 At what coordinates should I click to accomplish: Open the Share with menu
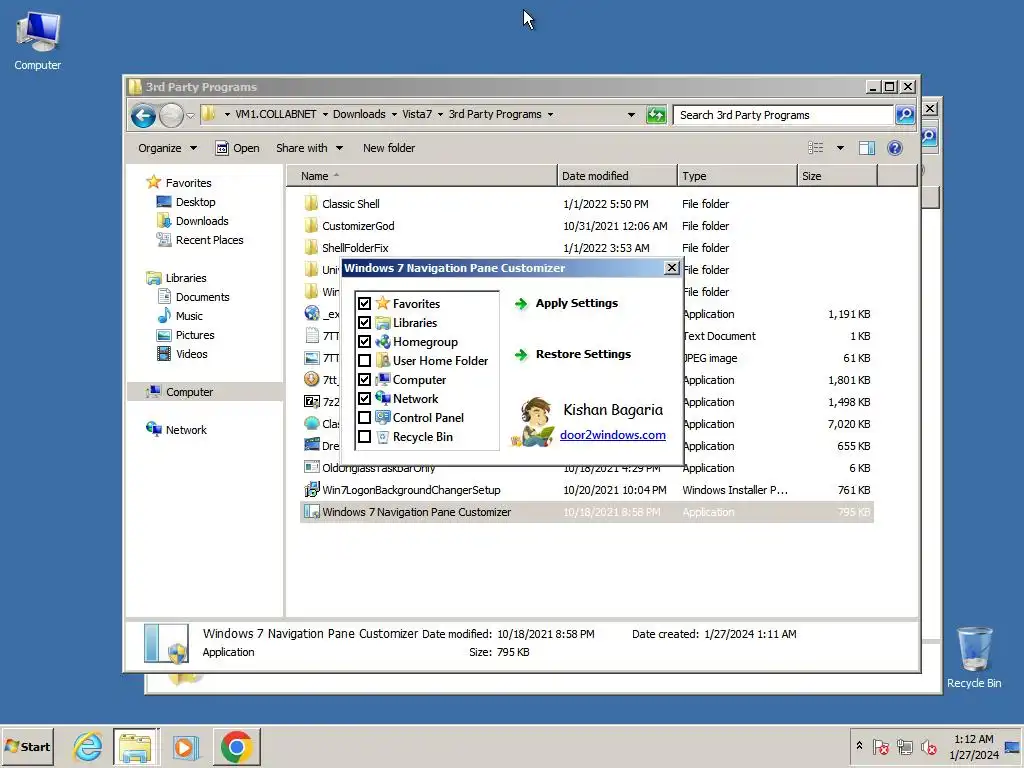[309, 148]
